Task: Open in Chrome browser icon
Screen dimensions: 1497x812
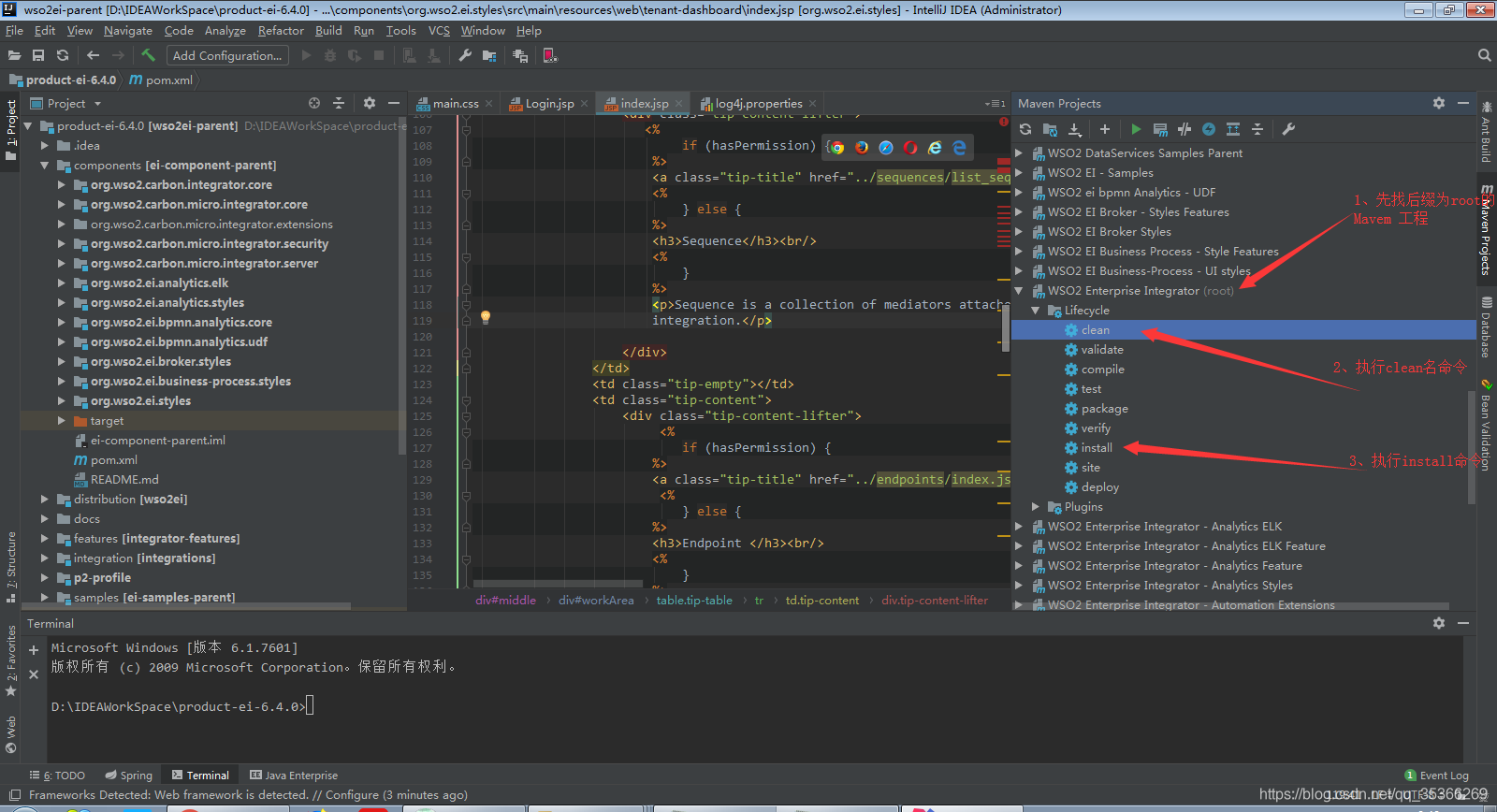Action: pyautogui.click(x=837, y=148)
